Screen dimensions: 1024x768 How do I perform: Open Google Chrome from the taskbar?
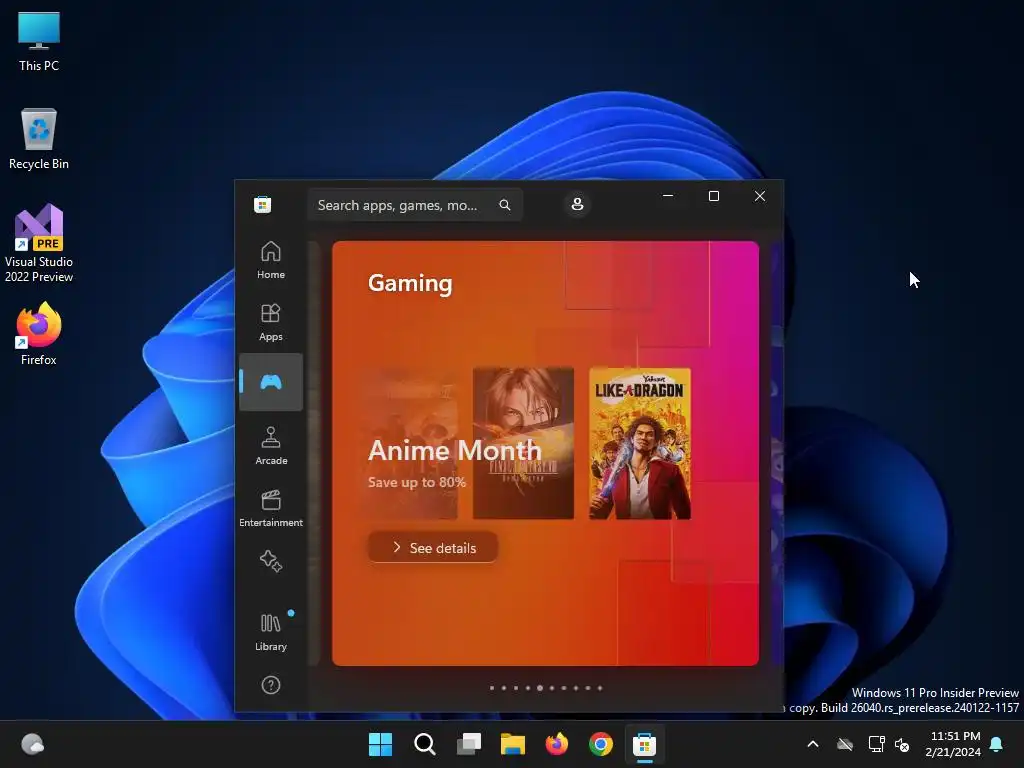tap(600, 744)
